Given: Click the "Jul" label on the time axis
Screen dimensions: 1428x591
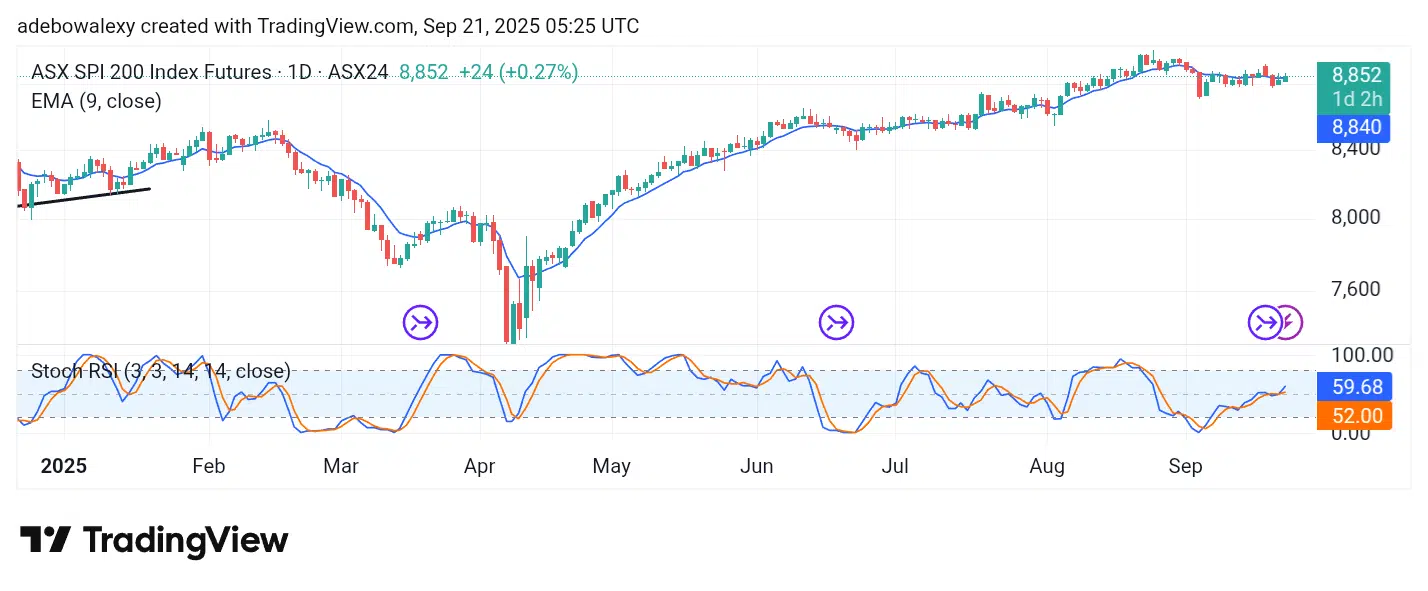Looking at the screenshot, I should pos(895,466).
